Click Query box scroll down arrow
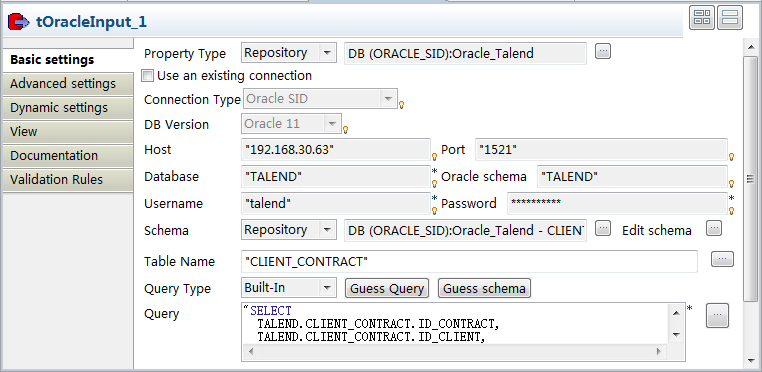The height and width of the screenshot is (372, 762). (x=676, y=335)
